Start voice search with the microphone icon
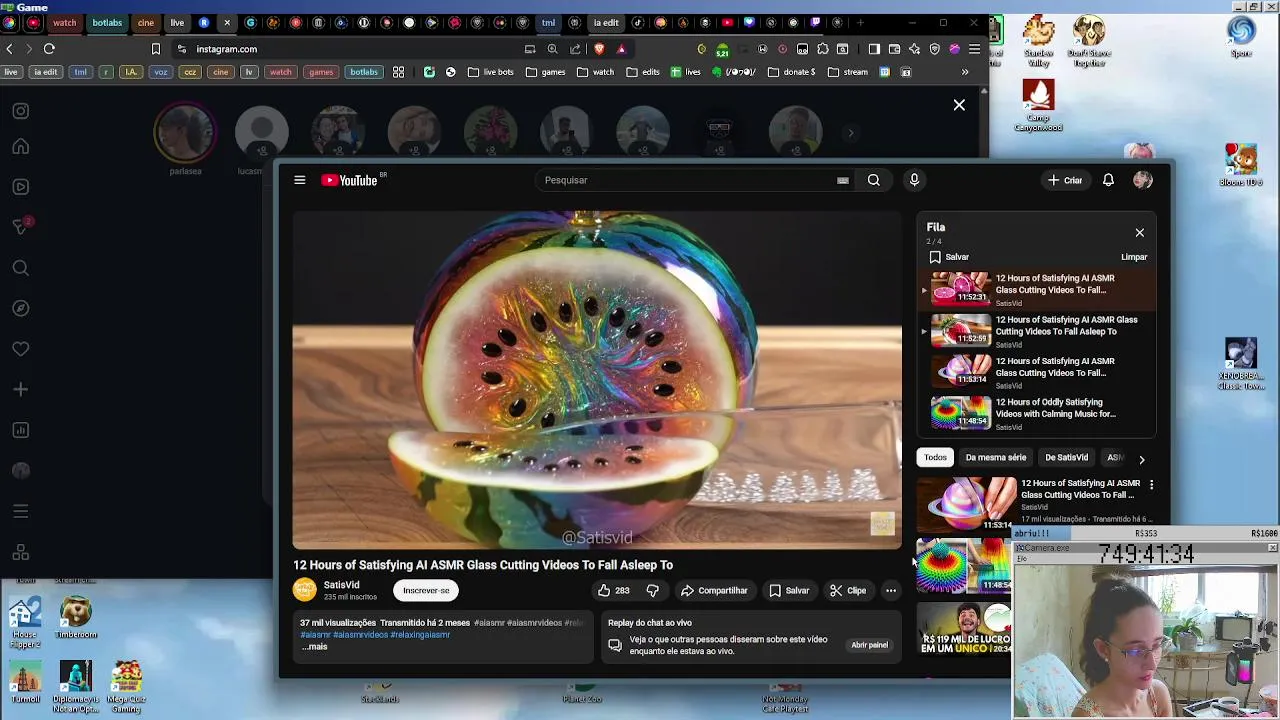 pos(914,180)
